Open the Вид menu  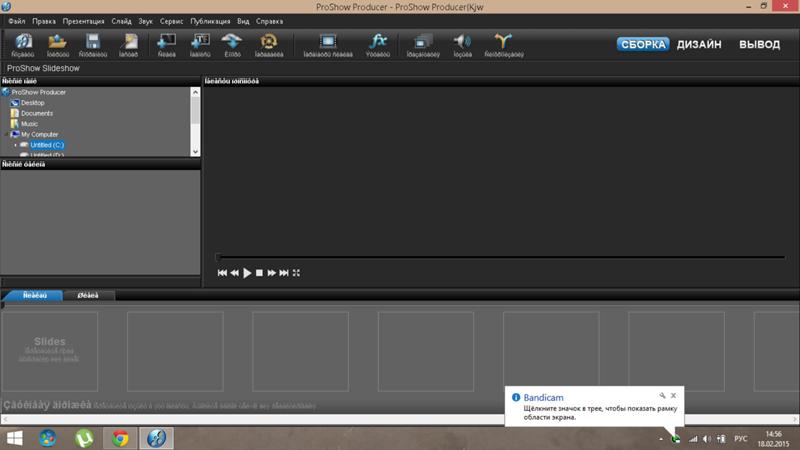click(243, 21)
